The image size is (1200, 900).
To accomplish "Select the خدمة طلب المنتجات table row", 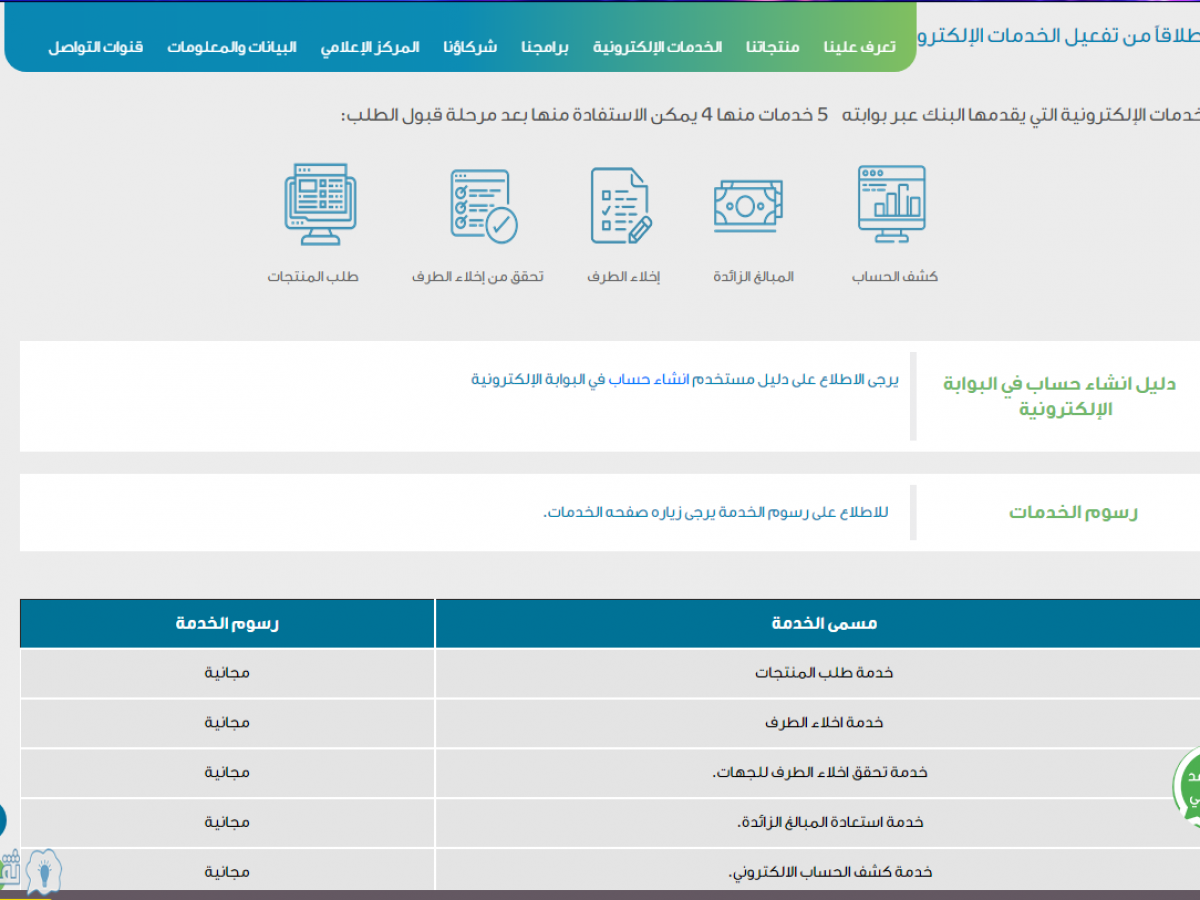I will tap(610, 673).
